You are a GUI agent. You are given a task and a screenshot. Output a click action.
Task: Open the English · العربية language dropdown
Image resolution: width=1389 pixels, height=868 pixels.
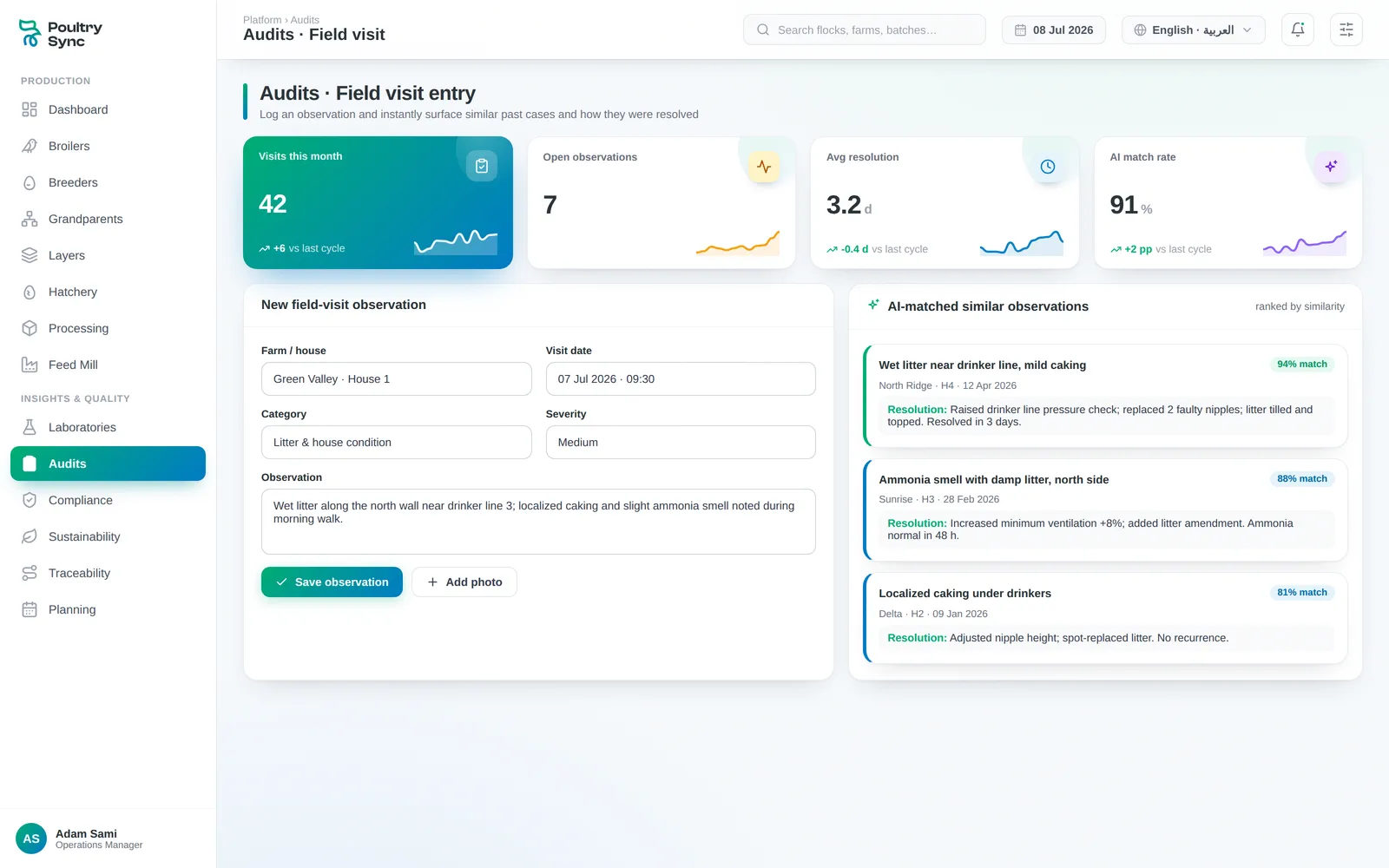pyautogui.click(x=1194, y=30)
